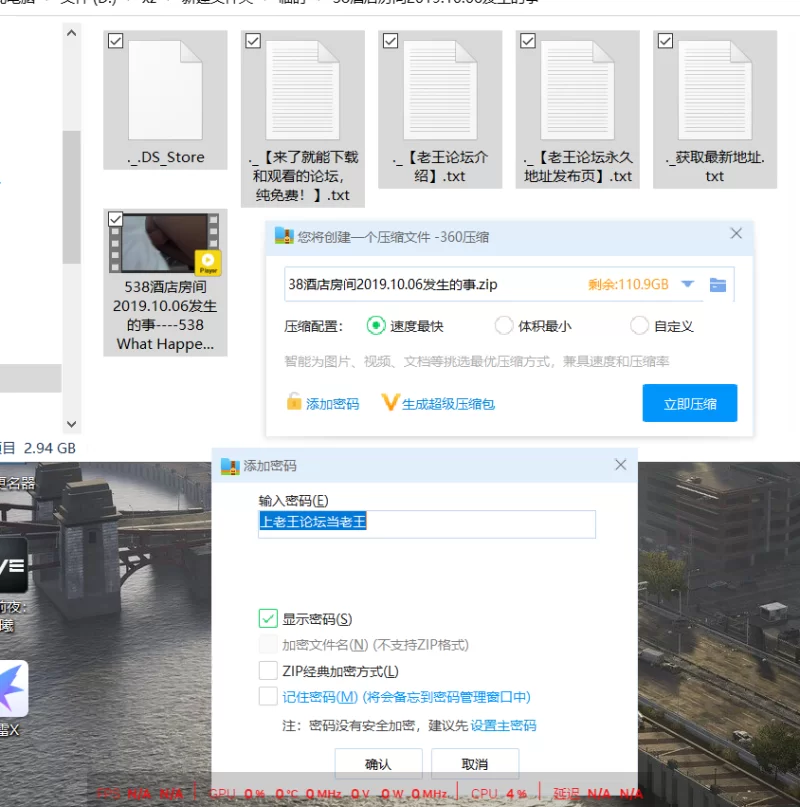Uncheck checkbox of ._【老王论坛永久地址发布页】.txt
Image resolution: width=800 pixels, height=807 pixels.
(528, 41)
